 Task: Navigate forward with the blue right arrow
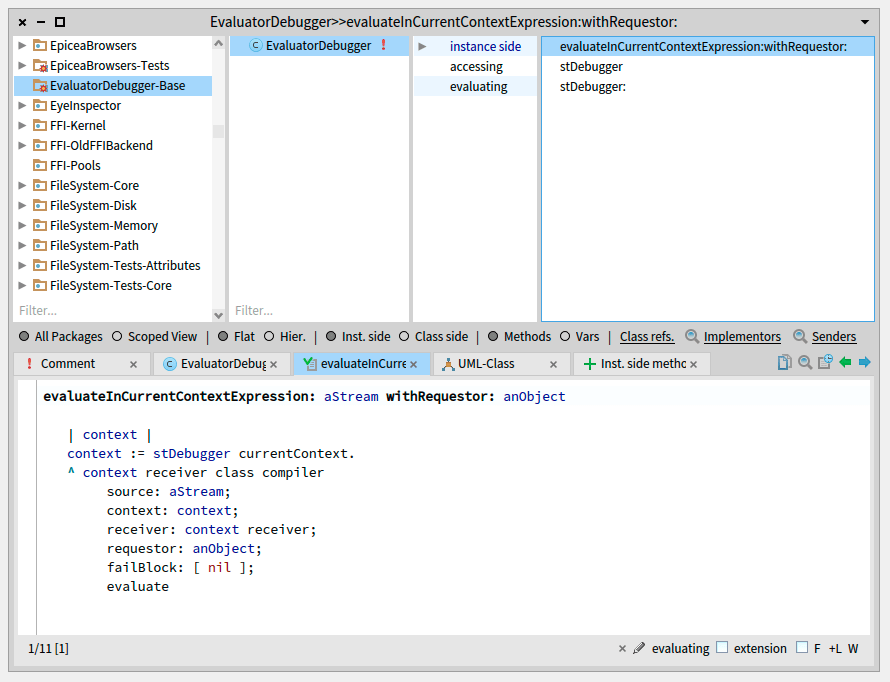[x=864, y=363]
